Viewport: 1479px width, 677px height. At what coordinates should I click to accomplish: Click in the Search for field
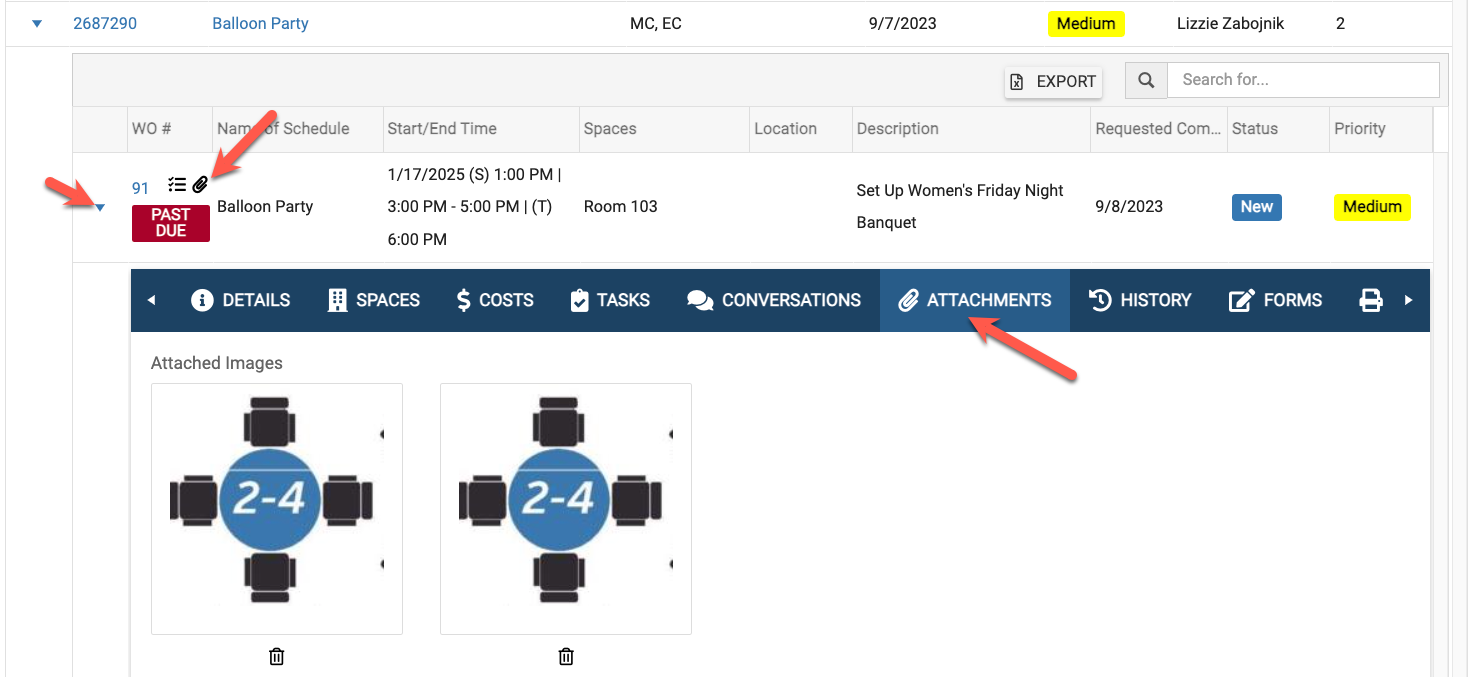1303,80
